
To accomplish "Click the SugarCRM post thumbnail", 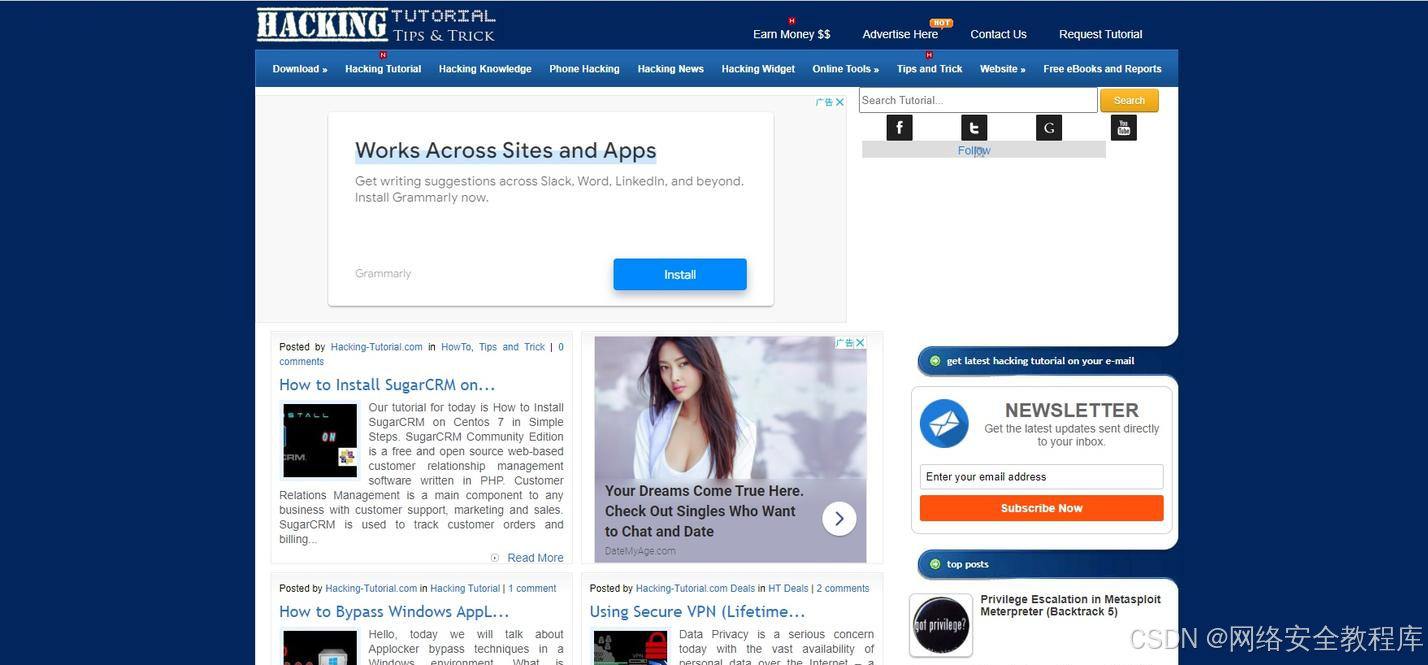I will 320,440.
